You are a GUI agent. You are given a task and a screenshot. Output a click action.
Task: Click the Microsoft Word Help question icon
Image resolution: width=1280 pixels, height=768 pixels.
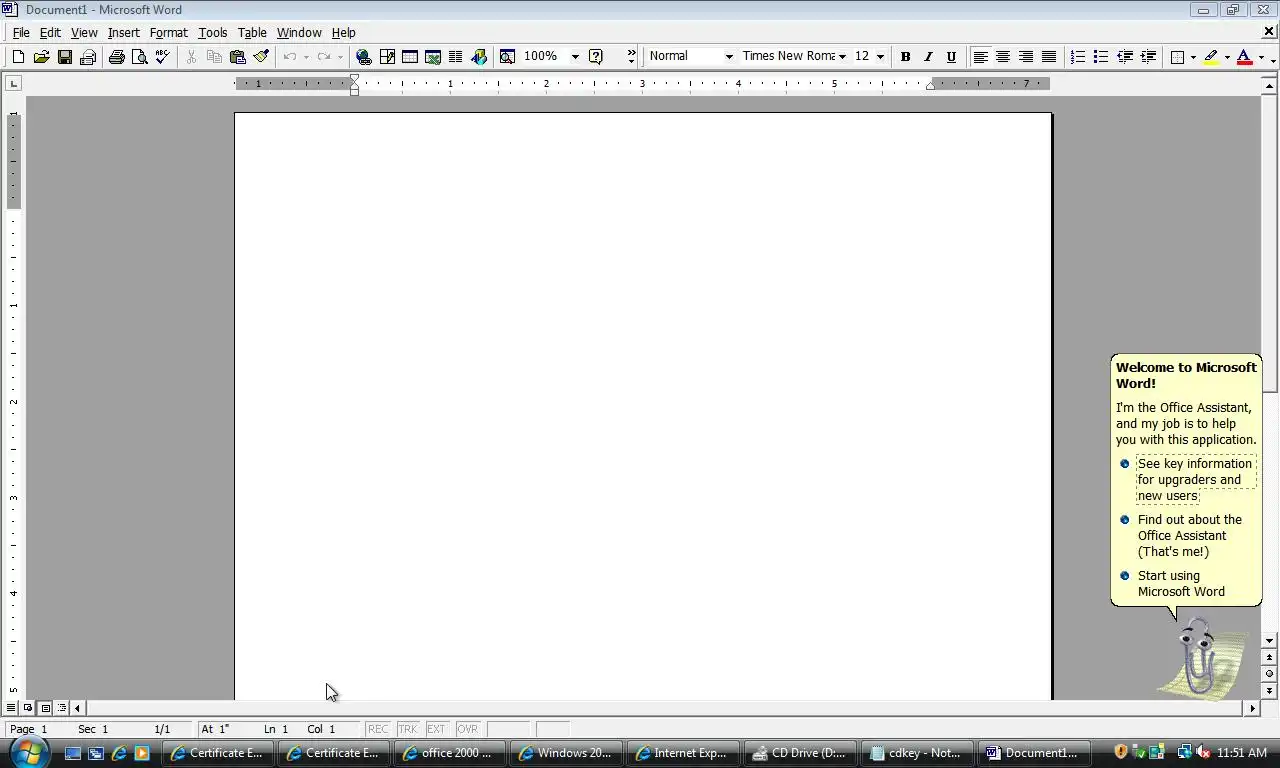coord(597,57)
